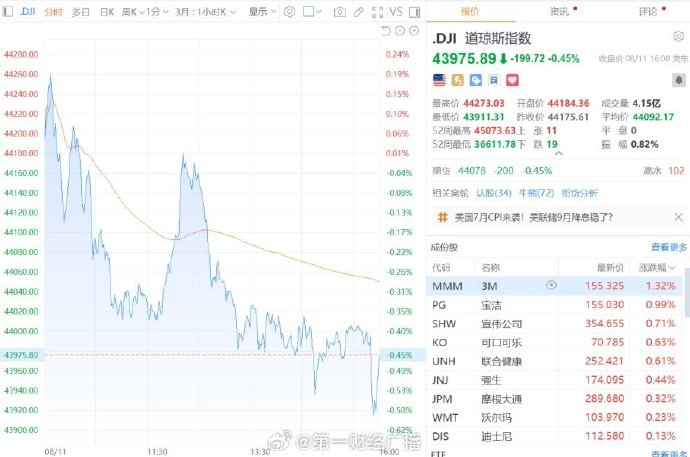Select the WMT 沃尔玛 row

pyautogui.click(x=554, y=417)
